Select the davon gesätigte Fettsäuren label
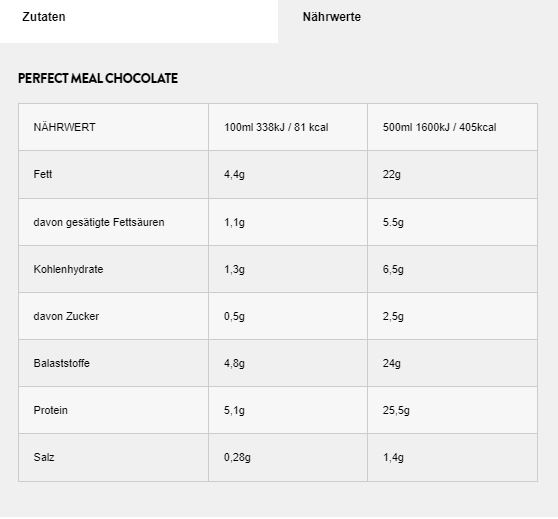The width and height of the screenshot is (558, 519). click(x=99, y=222)
